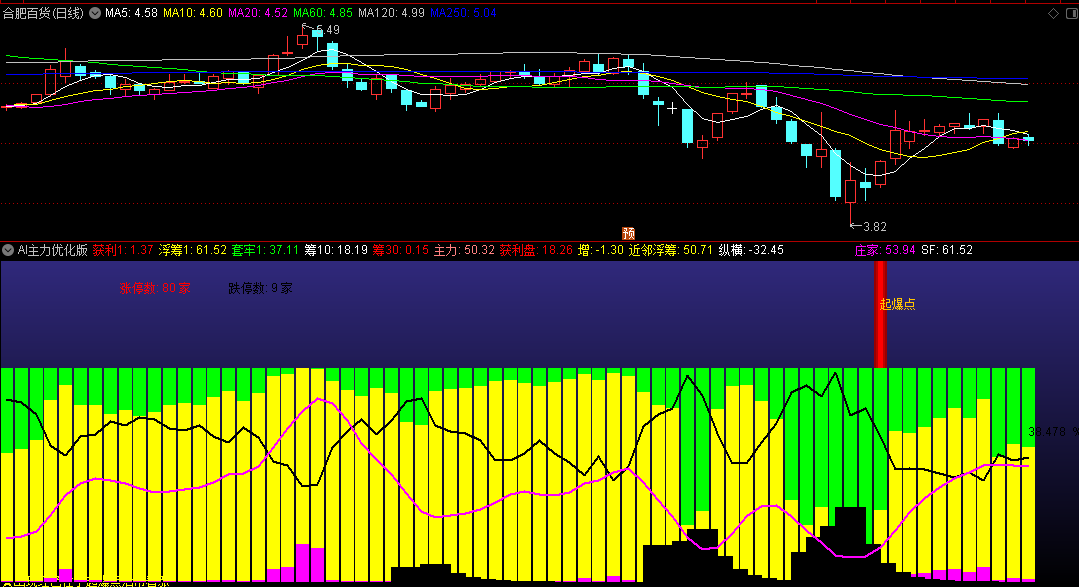Click the 涨停数: 80 家 label
The image size is (1079, 587).
[155, 288]
